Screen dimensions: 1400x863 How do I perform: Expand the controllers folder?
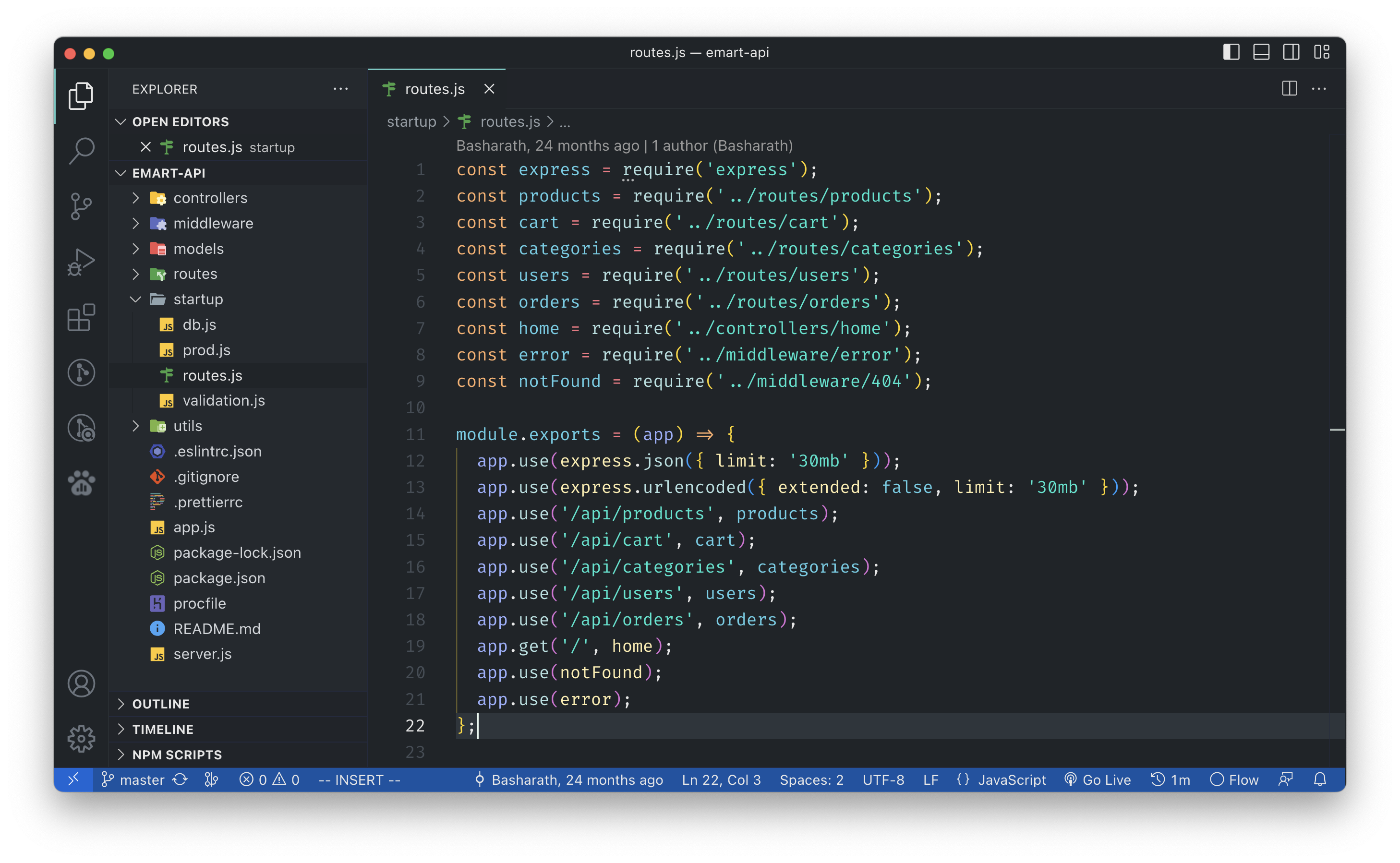[209, 198]
